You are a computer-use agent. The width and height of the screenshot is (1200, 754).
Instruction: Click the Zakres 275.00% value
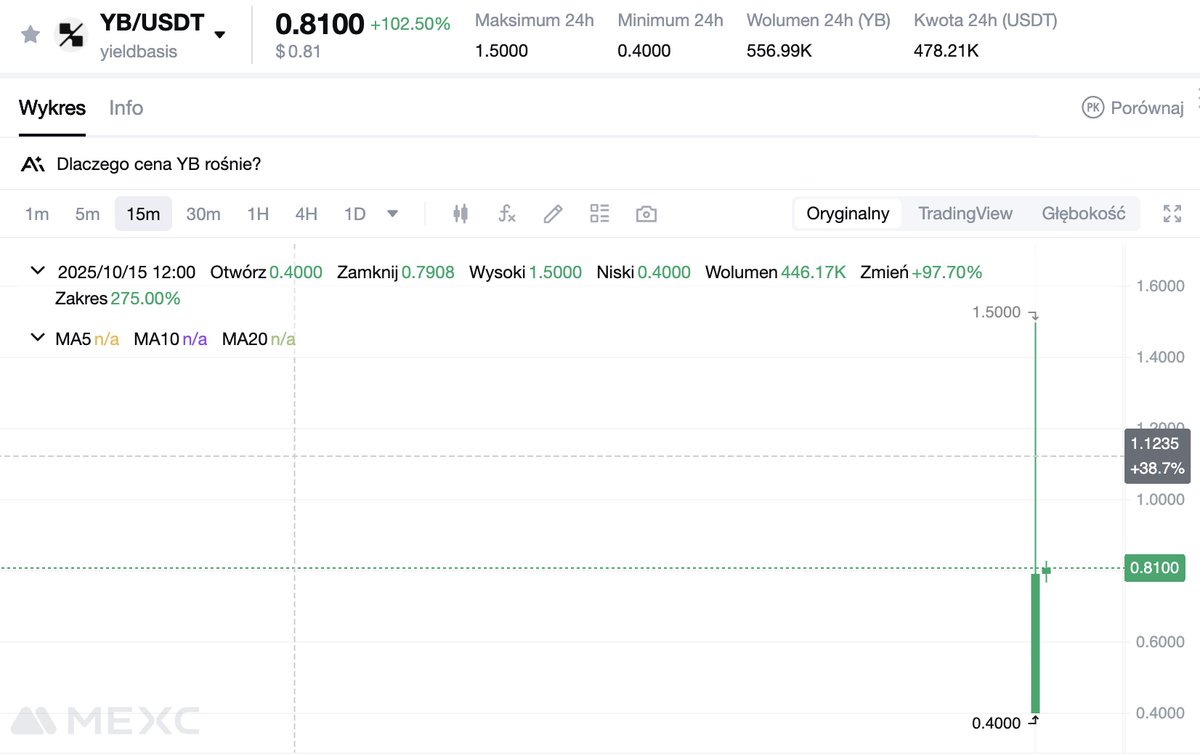(x=146, y=298)
